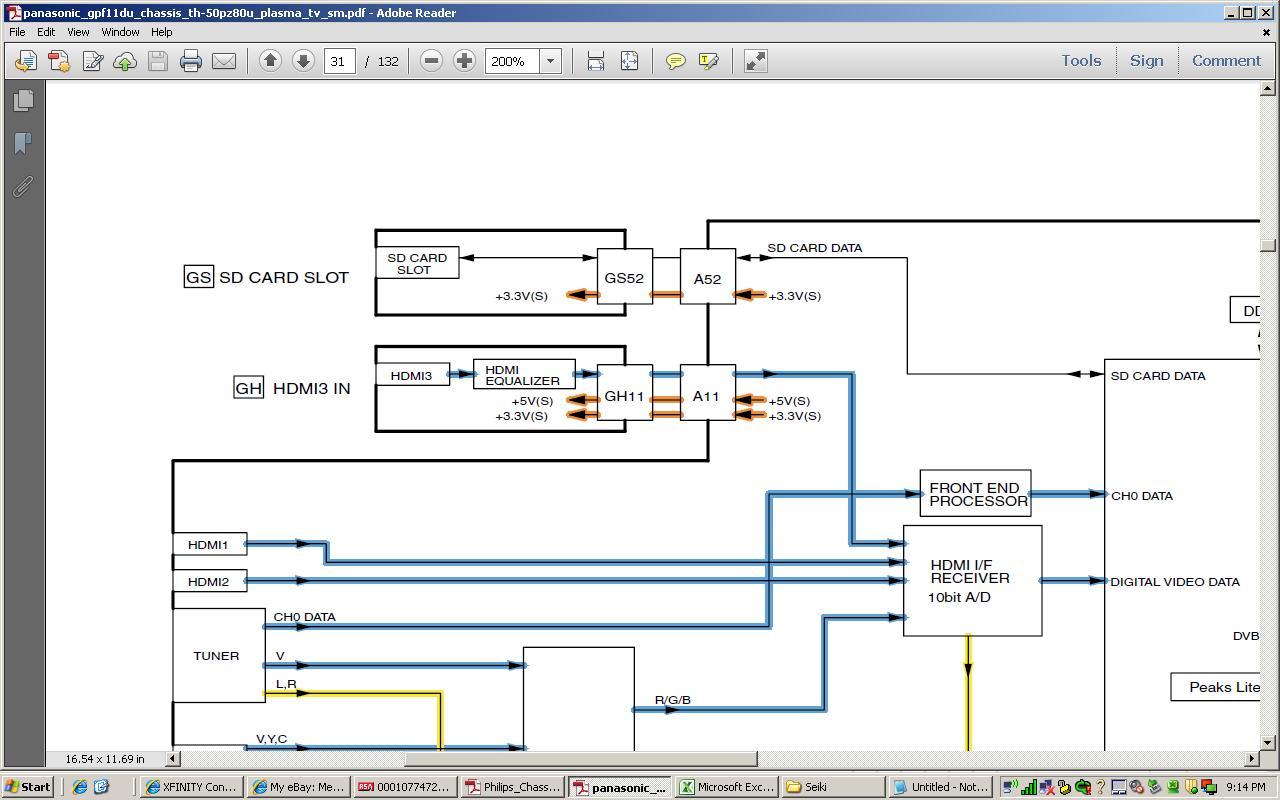1280x800 pixels.
Task: Click the Sign button
Action: [1146, 61]
